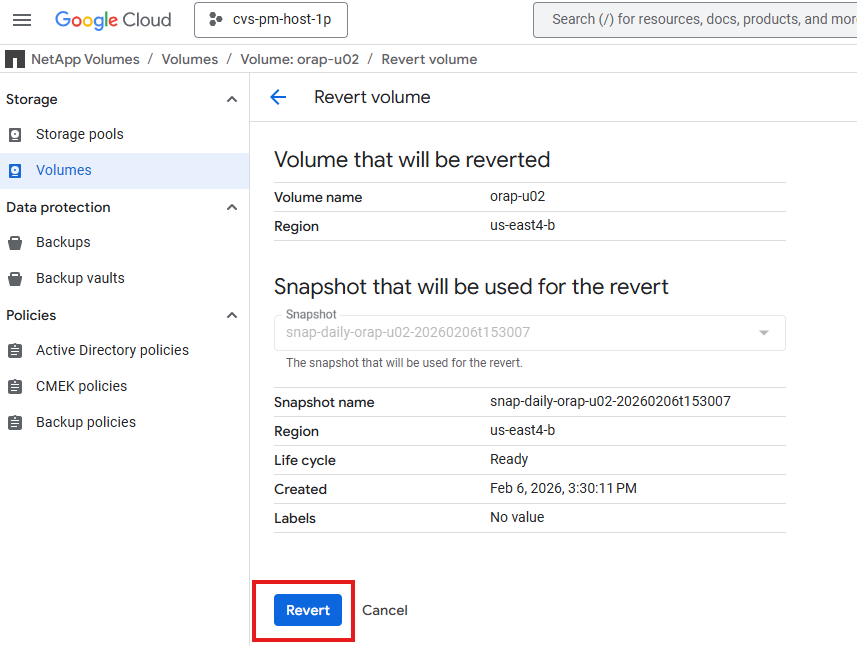Cancel the volume revert
Image resolution: width=857 pixels, height=646 pixels.
pyautogui.click(x=384, y=610)
